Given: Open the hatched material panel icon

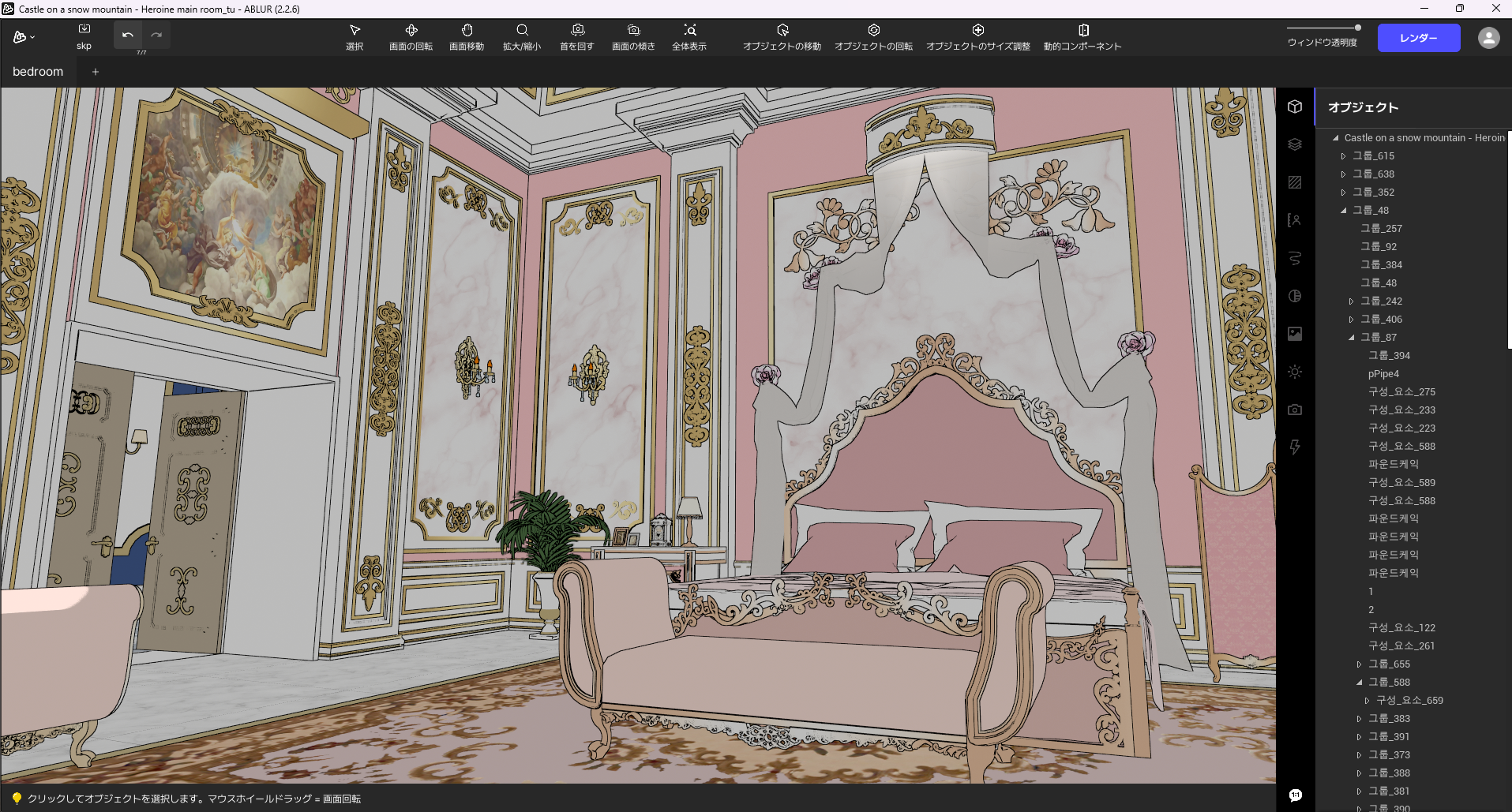Looking at the screenshot, I should tap(1295, 182).
